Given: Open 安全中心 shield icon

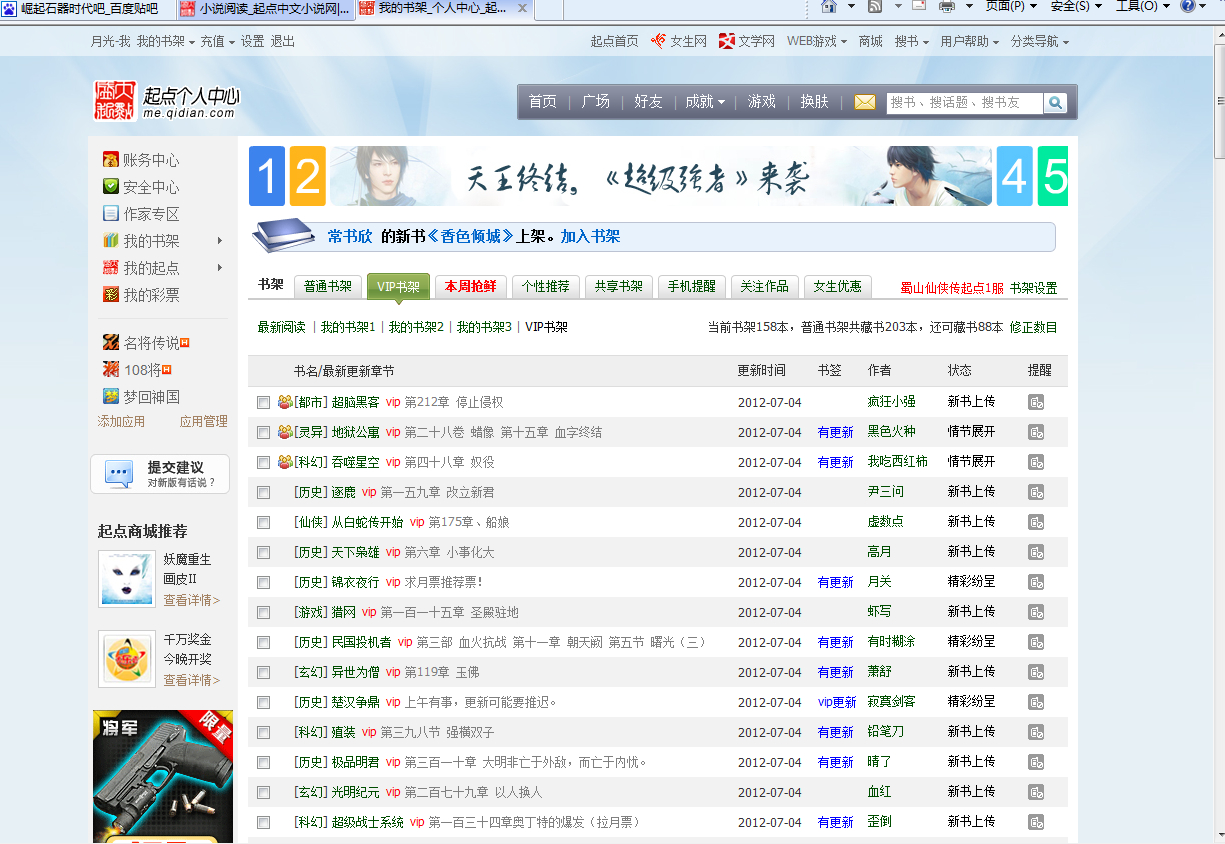Looking at the screenshot, I should 111,187.
